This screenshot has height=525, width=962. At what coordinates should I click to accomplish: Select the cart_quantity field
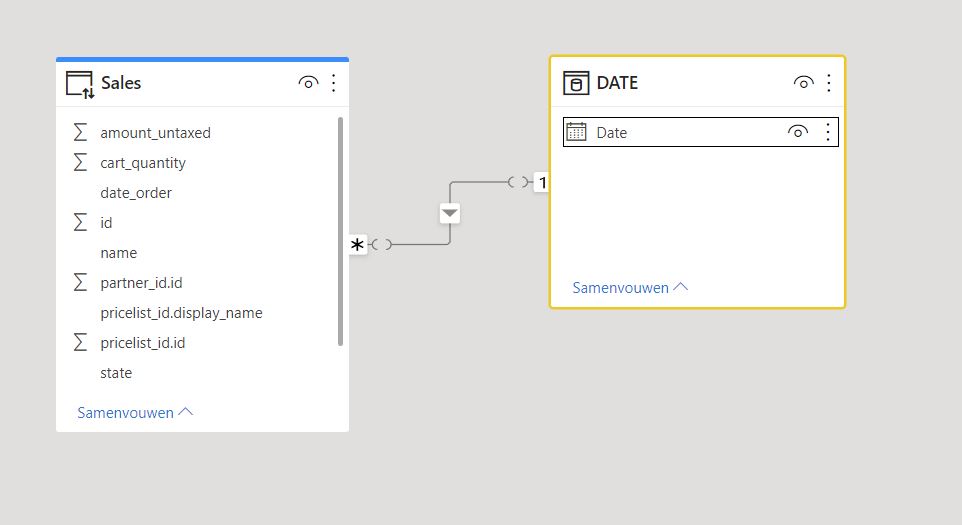(143, 163)
